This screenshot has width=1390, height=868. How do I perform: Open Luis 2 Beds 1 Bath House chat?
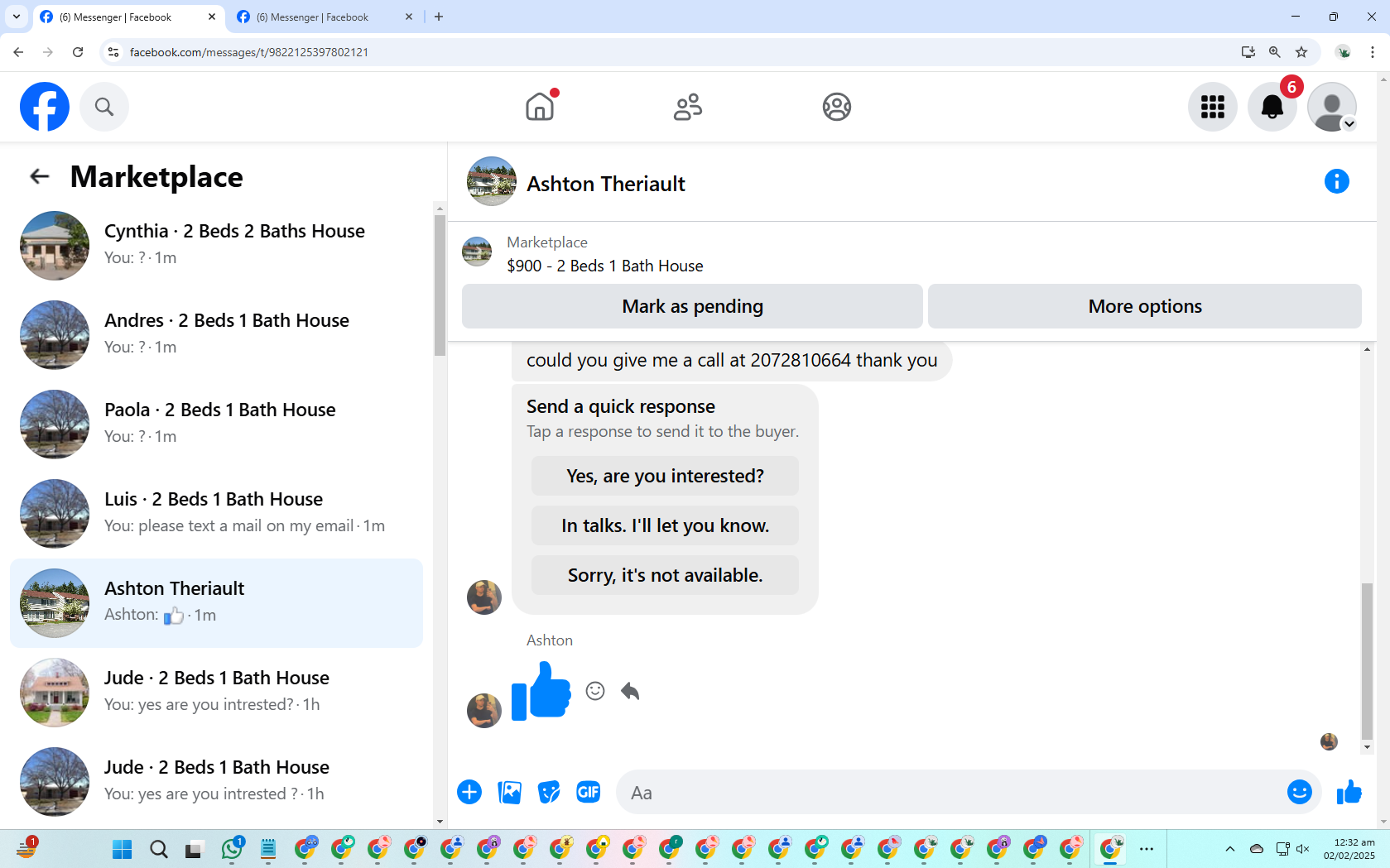(217, 513)
